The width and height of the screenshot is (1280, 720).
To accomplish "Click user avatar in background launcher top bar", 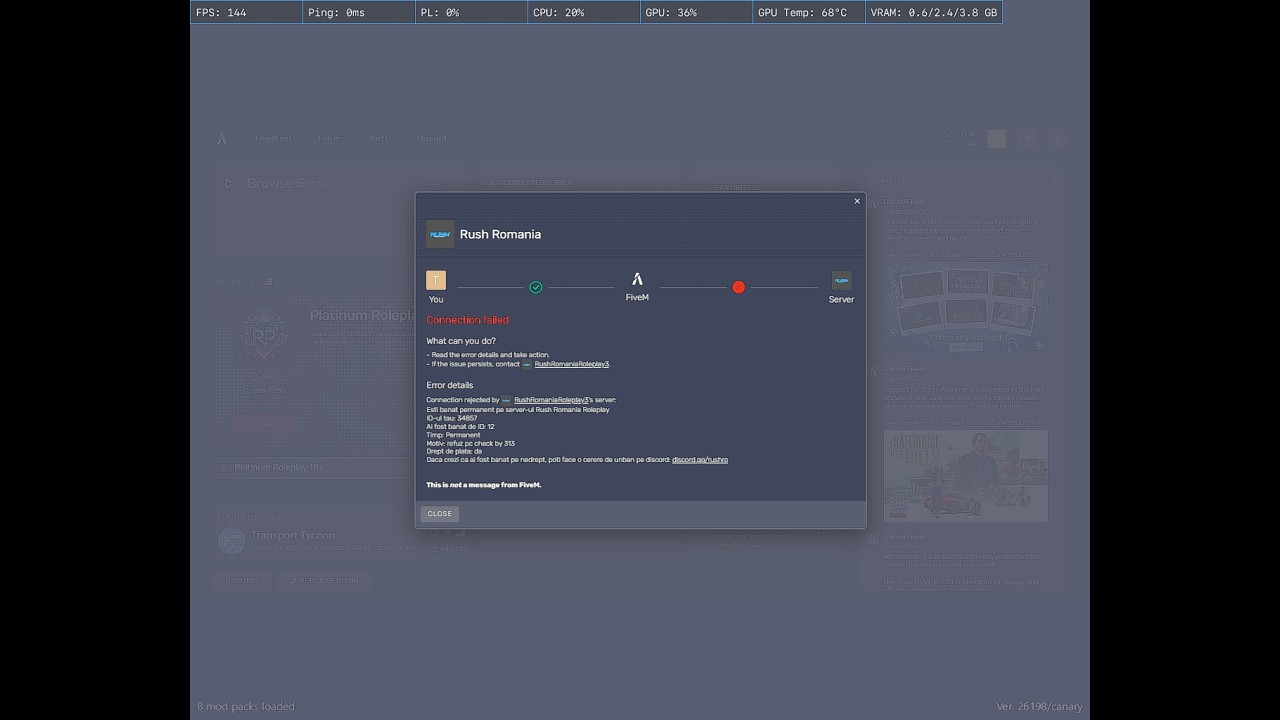I will click(996, 139).
